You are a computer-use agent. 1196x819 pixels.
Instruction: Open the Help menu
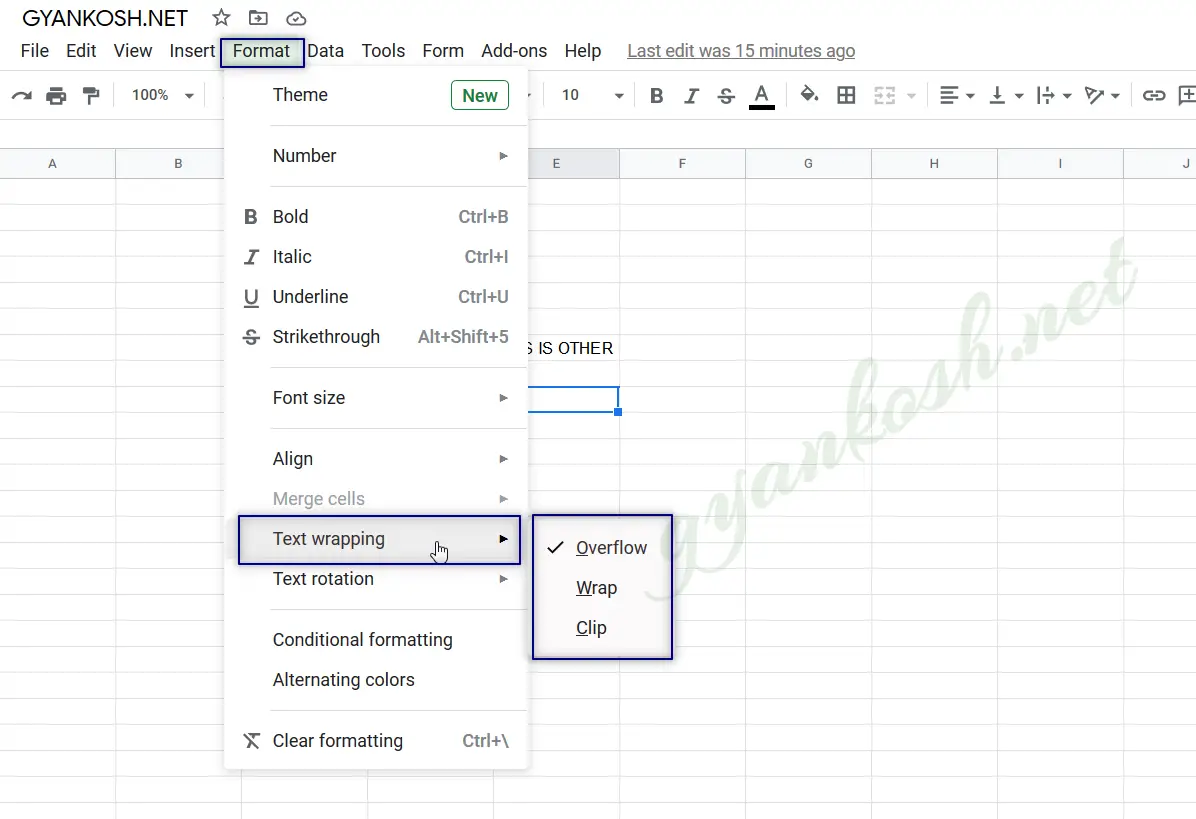click(583, 51)
